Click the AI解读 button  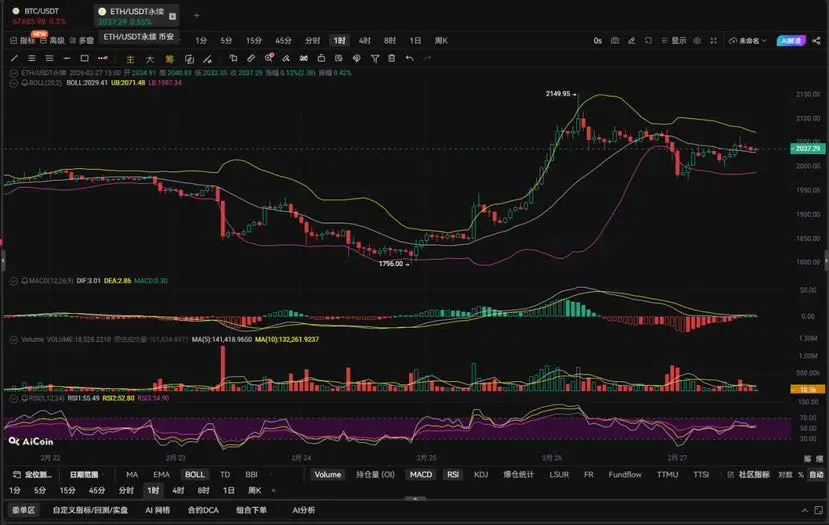pyautogui.click(x=791, y=41)
